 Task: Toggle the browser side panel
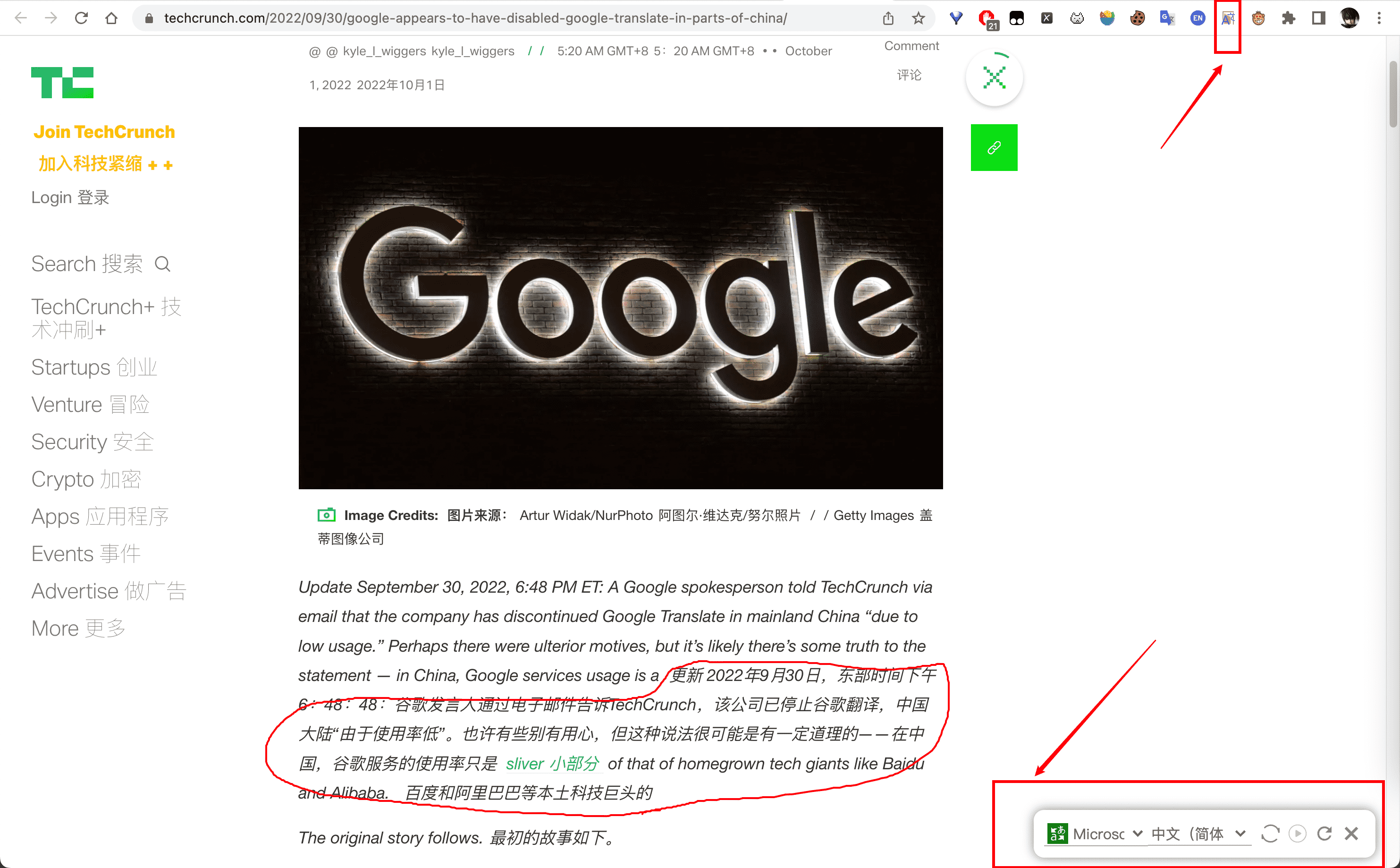click(1318, 18)
